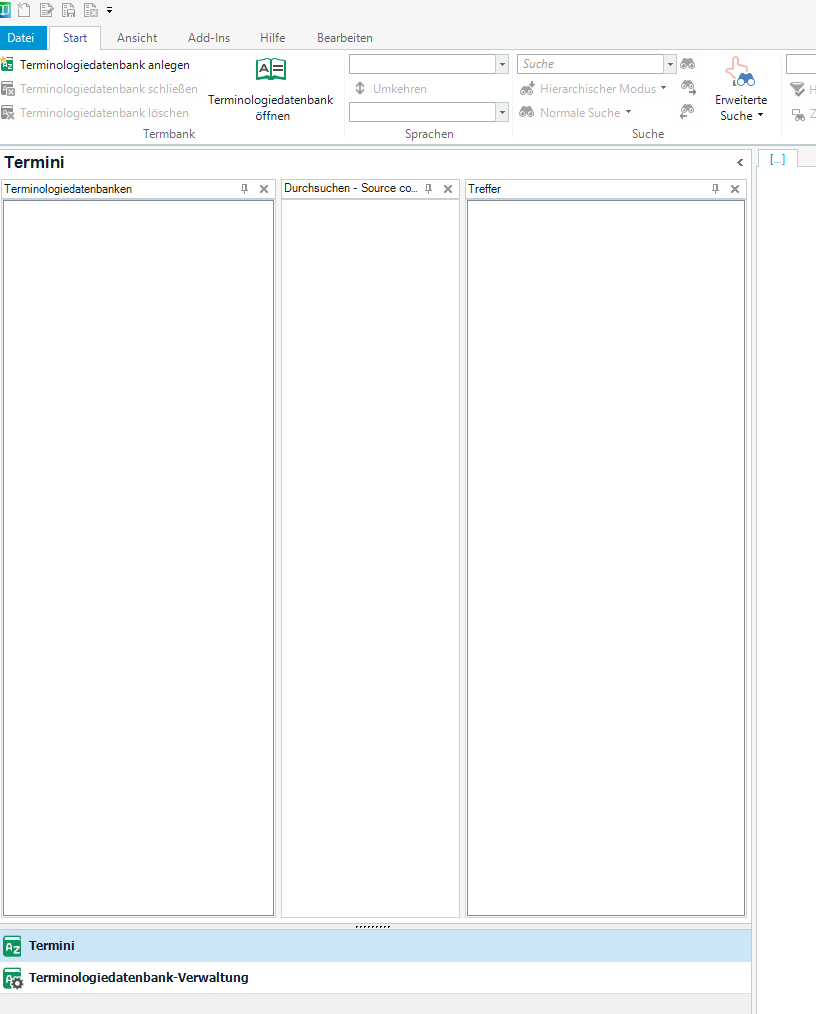Click into the Suche search field
The width and height of the screenshot is (816, 1014).
(590, 64)
